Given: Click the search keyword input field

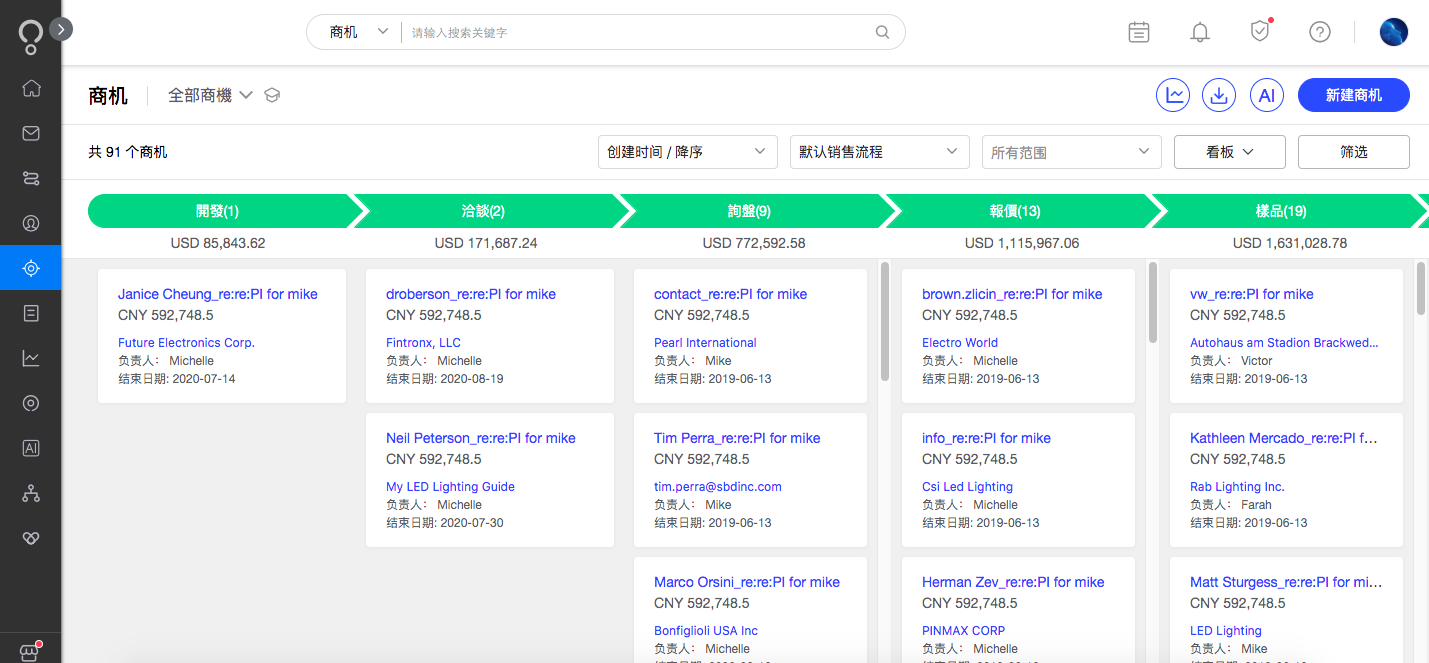Looking at the screenshot, I should (640, 32).
